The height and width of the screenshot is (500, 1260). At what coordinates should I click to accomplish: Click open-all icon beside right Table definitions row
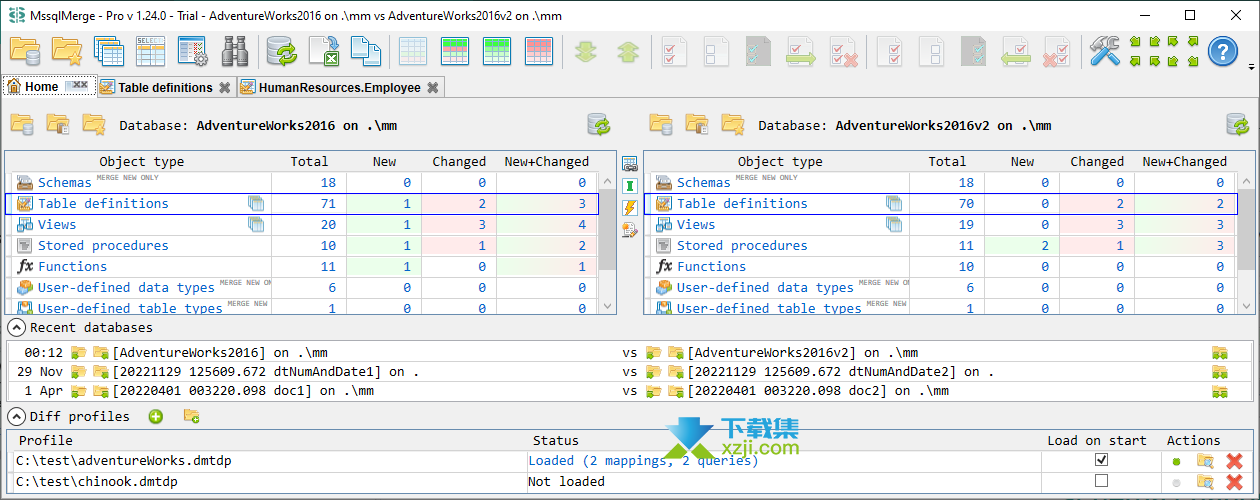click(895, 203)
